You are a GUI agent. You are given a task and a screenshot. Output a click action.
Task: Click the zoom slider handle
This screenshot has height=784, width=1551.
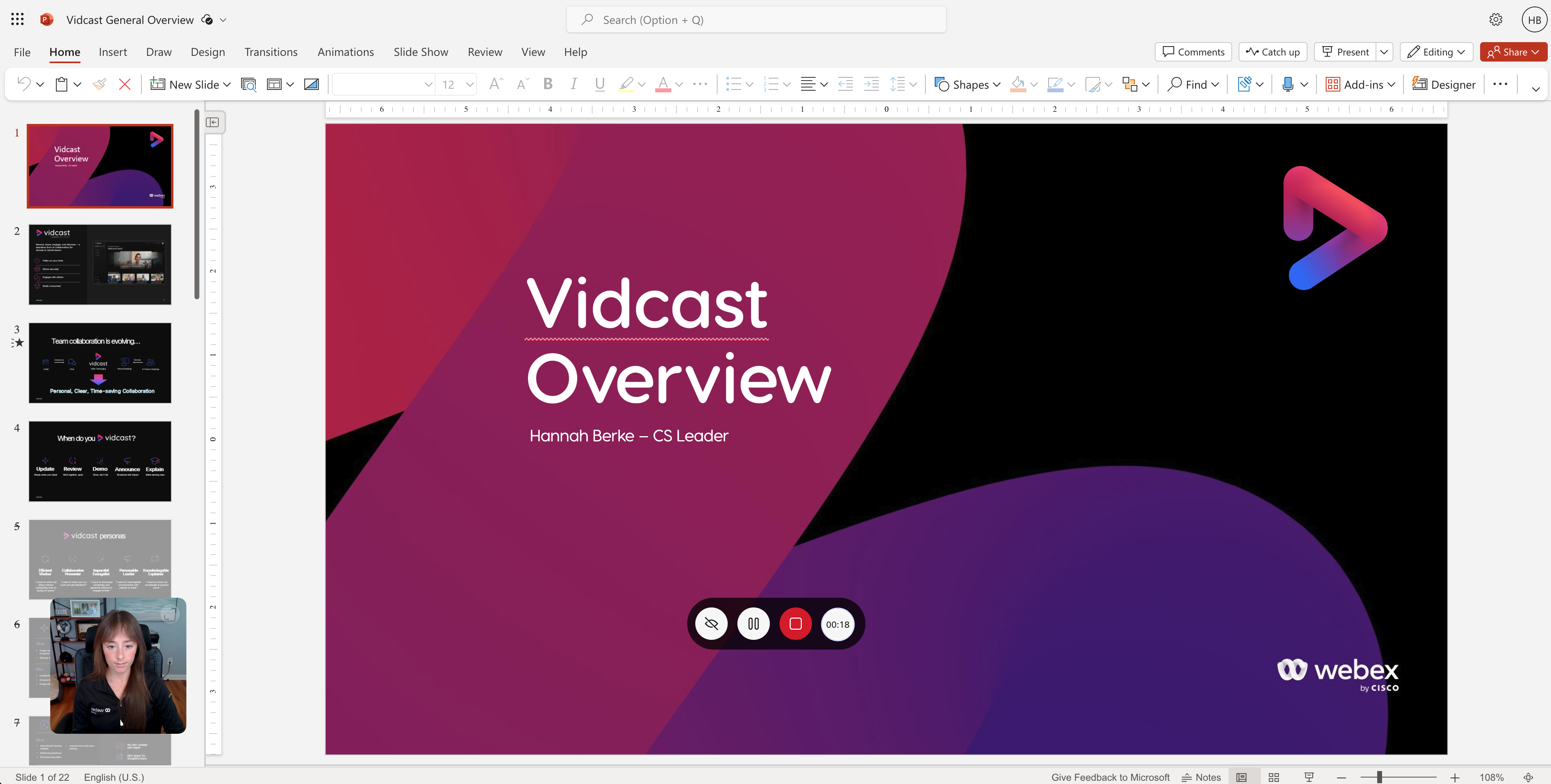point(1379,778)
